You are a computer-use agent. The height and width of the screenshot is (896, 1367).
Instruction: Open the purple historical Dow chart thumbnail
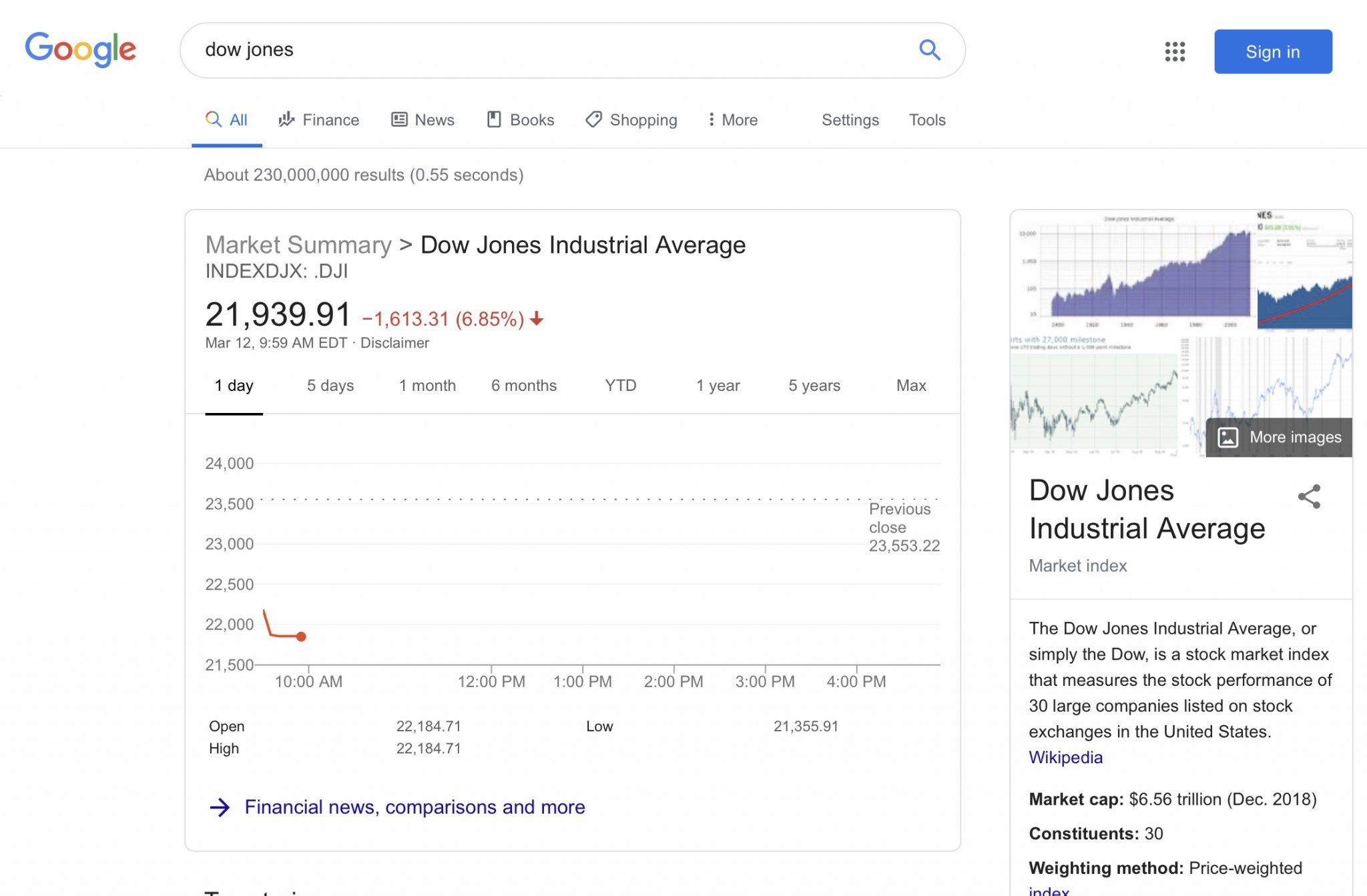[1133, 272]
